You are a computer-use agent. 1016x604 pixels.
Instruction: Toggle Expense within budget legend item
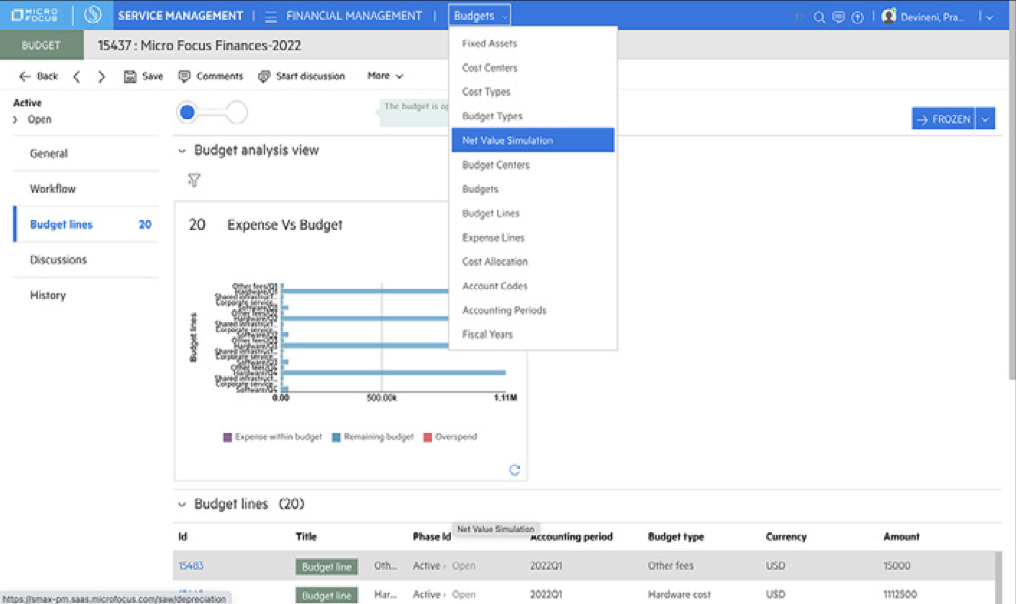272,437
